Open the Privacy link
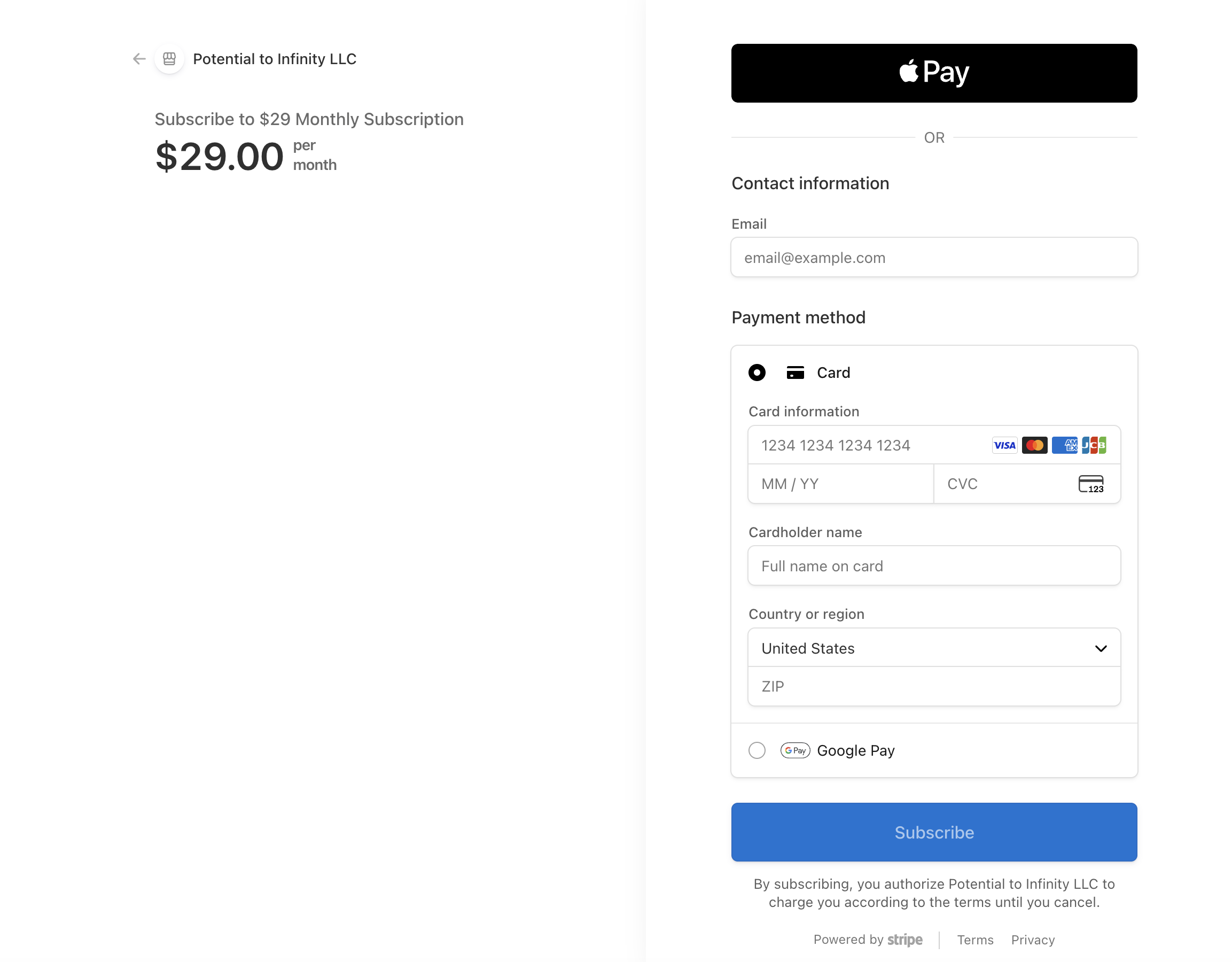Screen dimensions: 1232x962 click(x=1033, y=940)
